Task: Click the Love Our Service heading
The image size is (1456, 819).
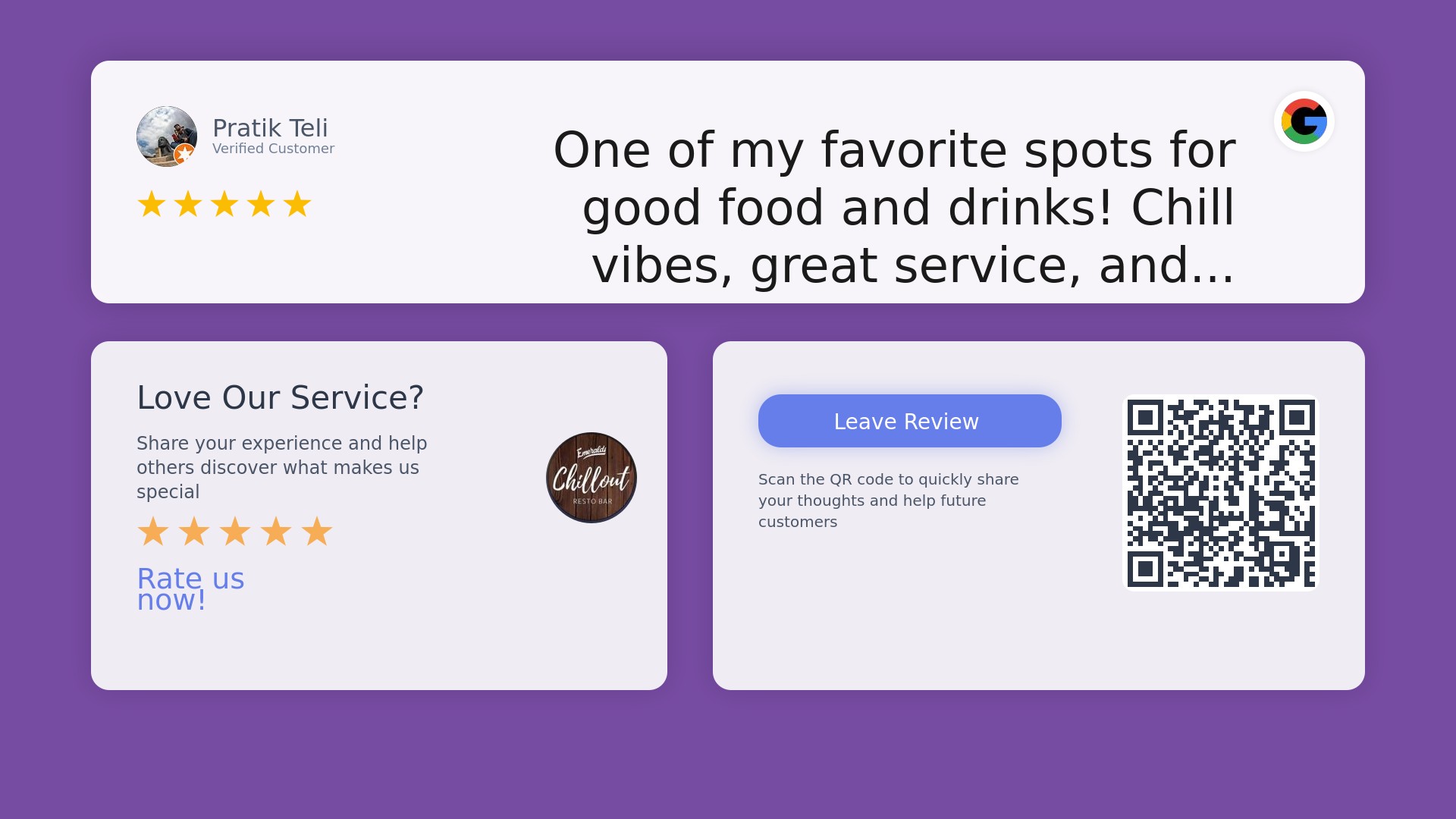Action: tap(280, 397)
